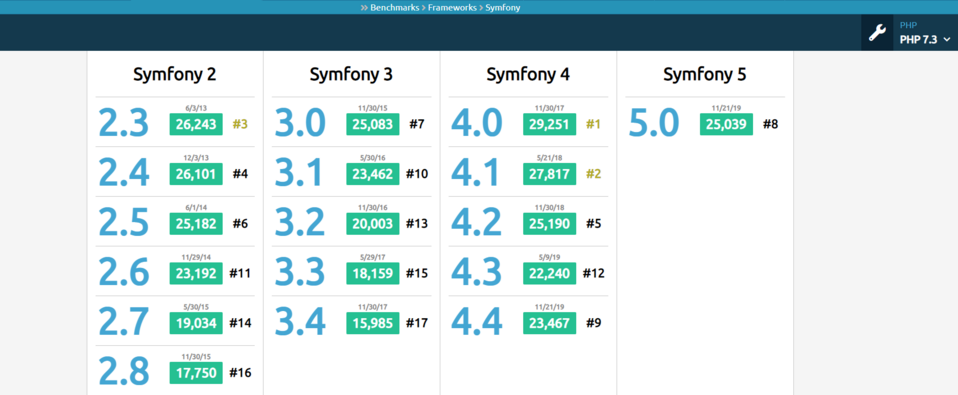The height and width of the screenshot is (395, 958).
Task: Open the 3.3 version entry
Action: tap(300, 272)
